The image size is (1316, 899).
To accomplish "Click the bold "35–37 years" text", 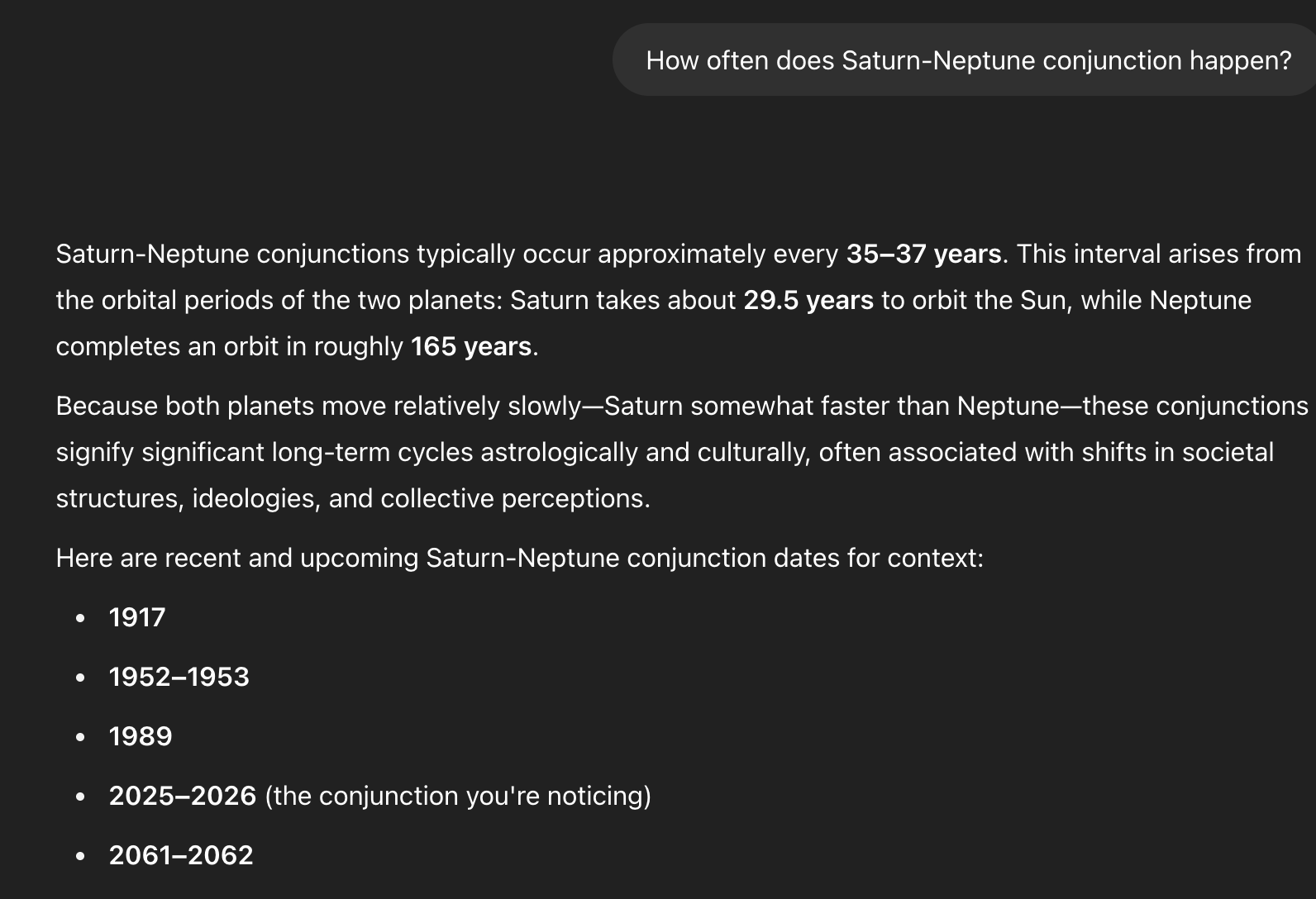I will coord(923,254).
